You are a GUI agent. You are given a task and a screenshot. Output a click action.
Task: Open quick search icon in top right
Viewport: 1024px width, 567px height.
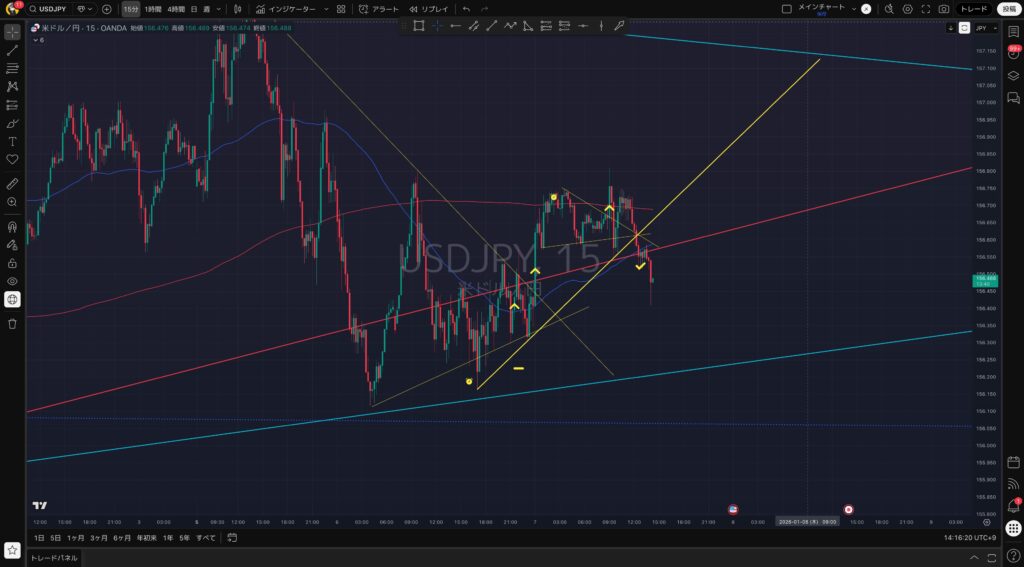(x=889, y=9)
